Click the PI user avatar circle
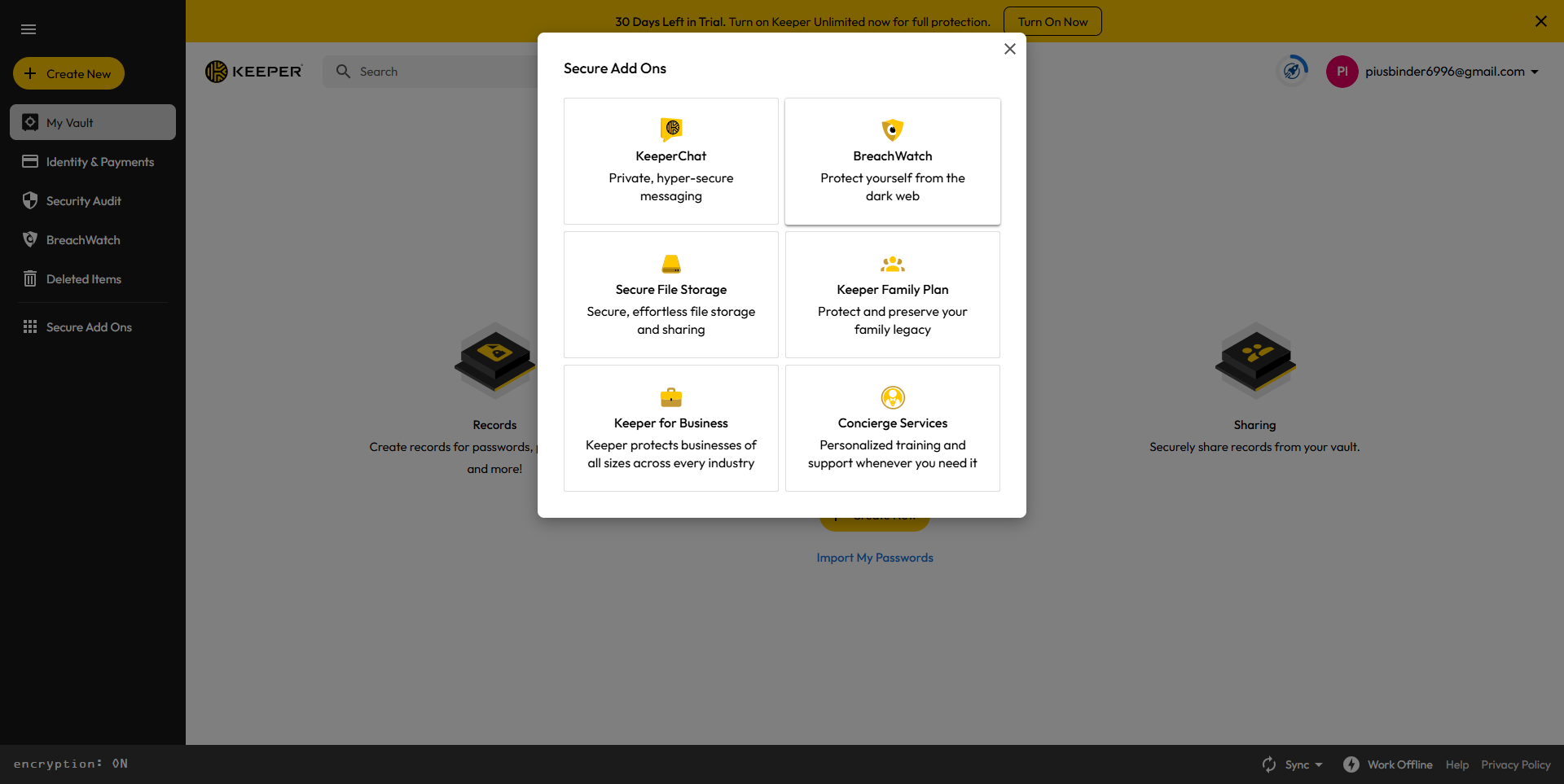Screen dimensions: 1564x784 [1342, 72]
